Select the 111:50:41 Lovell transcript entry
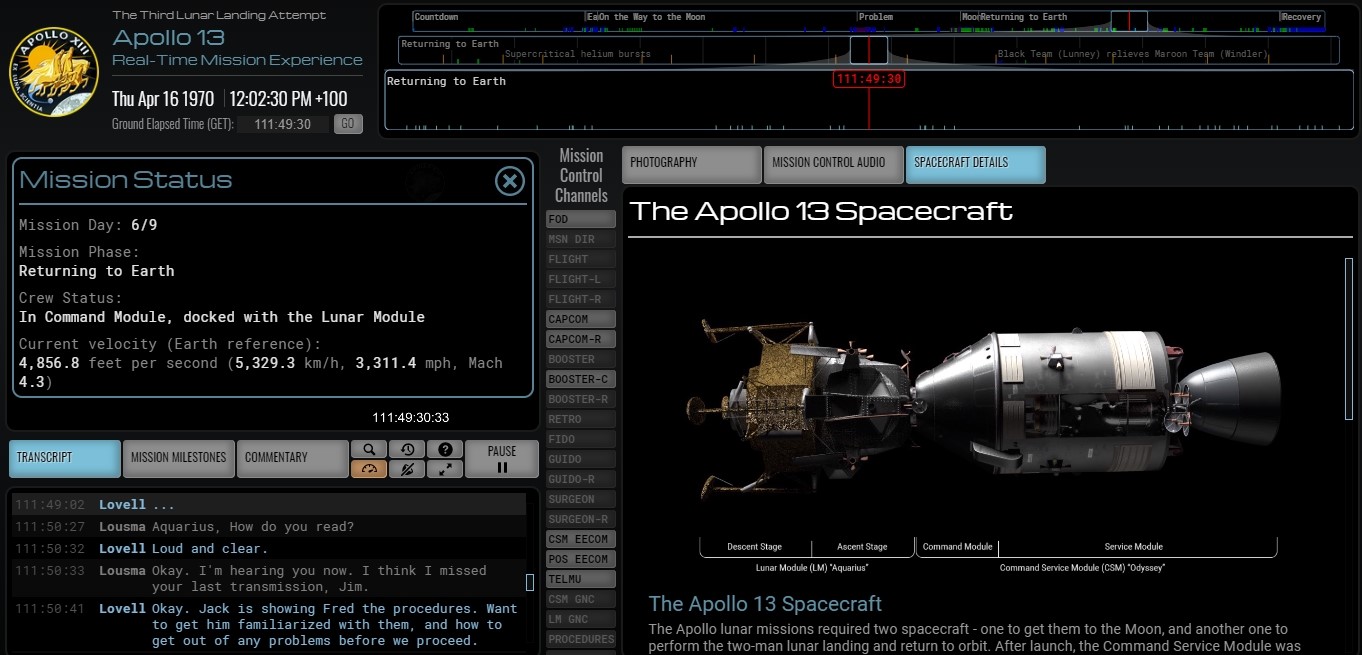This screenshot has height=655, width=1362. pos(269,625)
